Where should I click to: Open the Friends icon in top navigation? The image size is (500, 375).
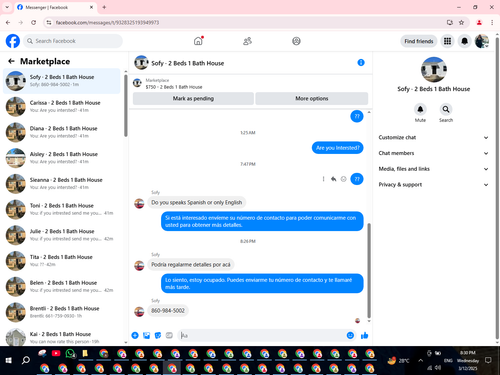click(247, 41)
